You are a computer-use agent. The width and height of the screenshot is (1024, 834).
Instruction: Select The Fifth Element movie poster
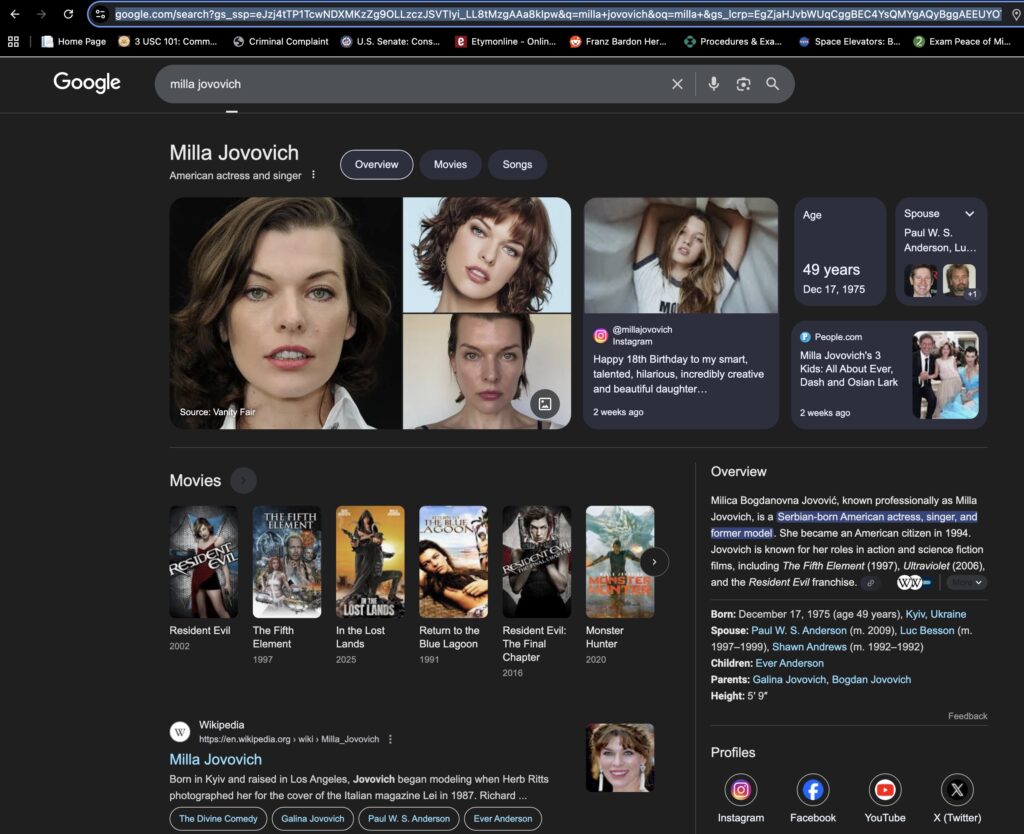(x=287, y=561)
